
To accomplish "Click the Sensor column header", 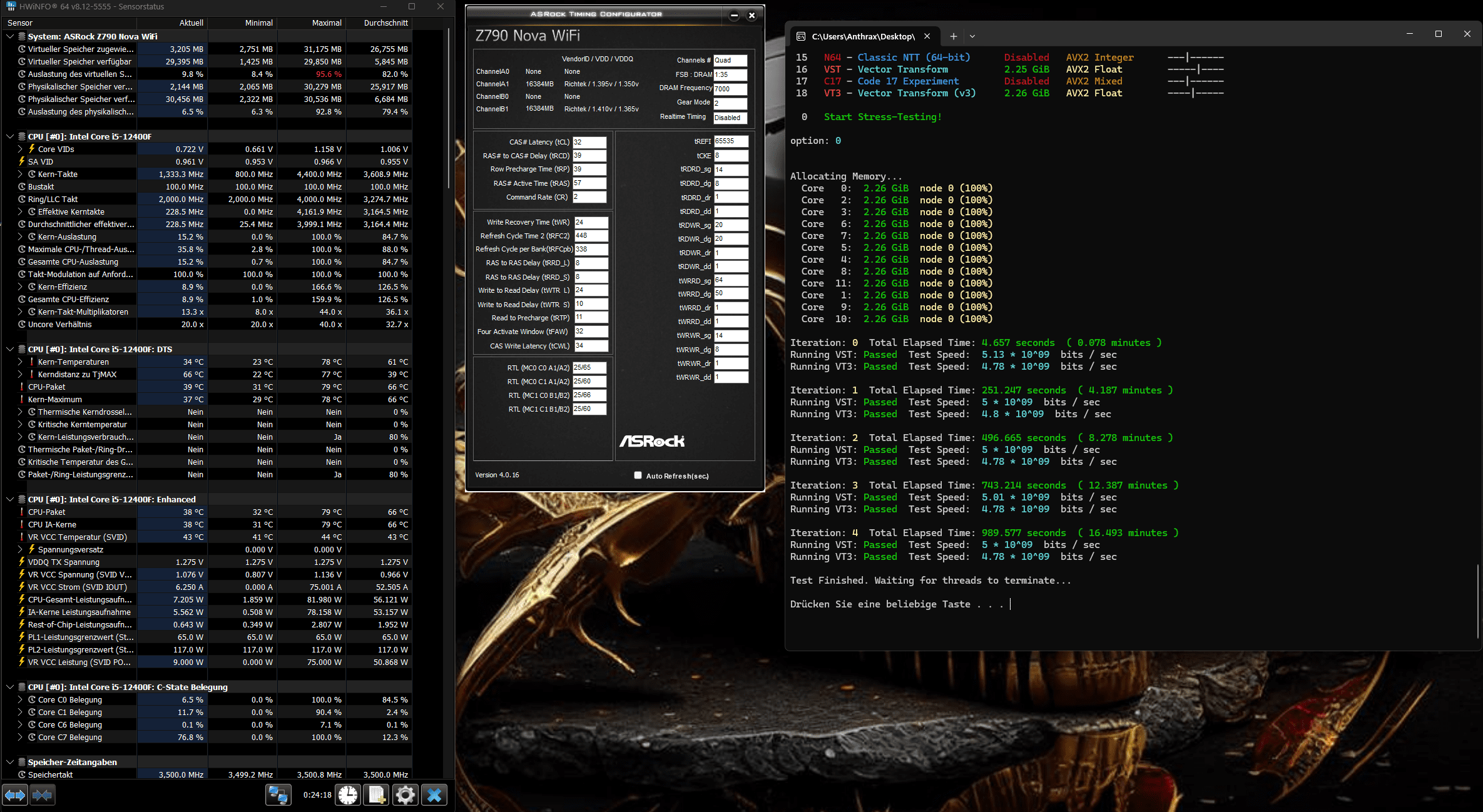I will click(69, 23).
